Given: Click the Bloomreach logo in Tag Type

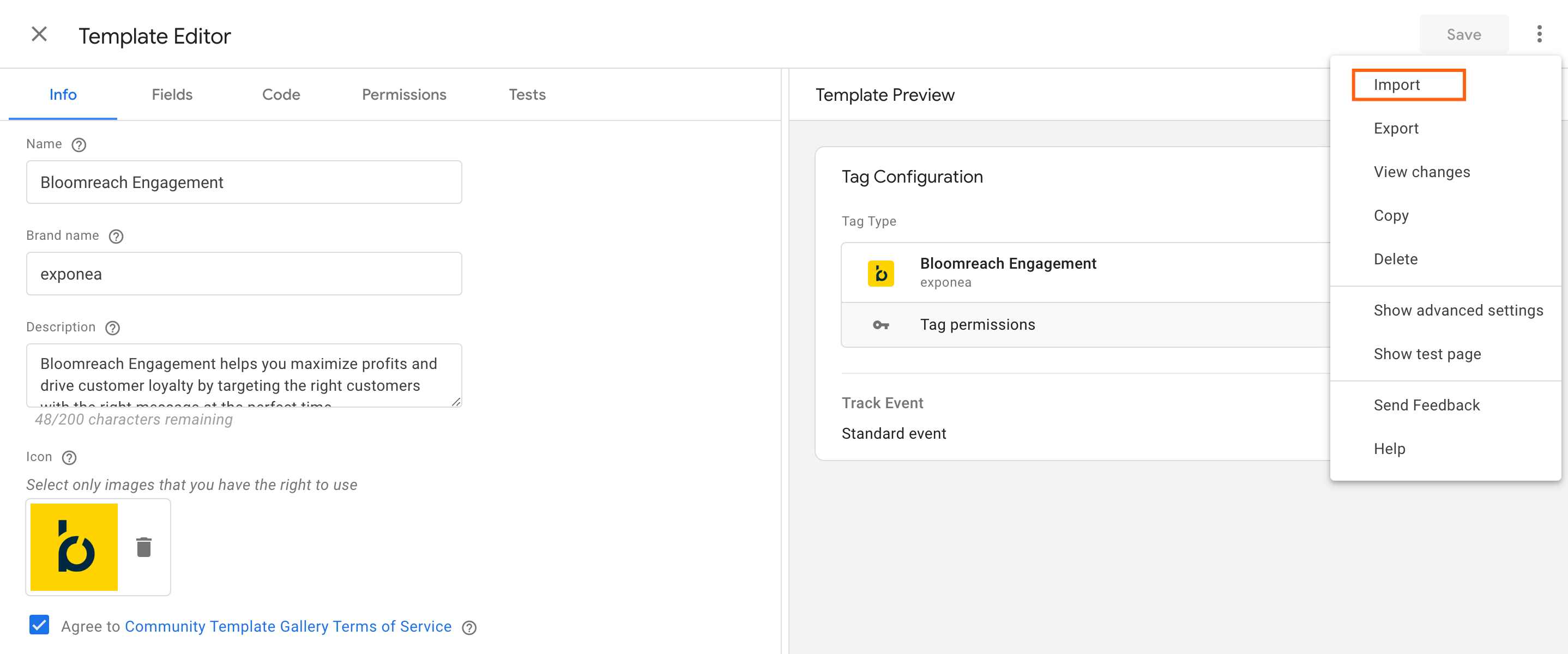Looking at the screenshot, I should pyautogui.click(x=880, y=273).
